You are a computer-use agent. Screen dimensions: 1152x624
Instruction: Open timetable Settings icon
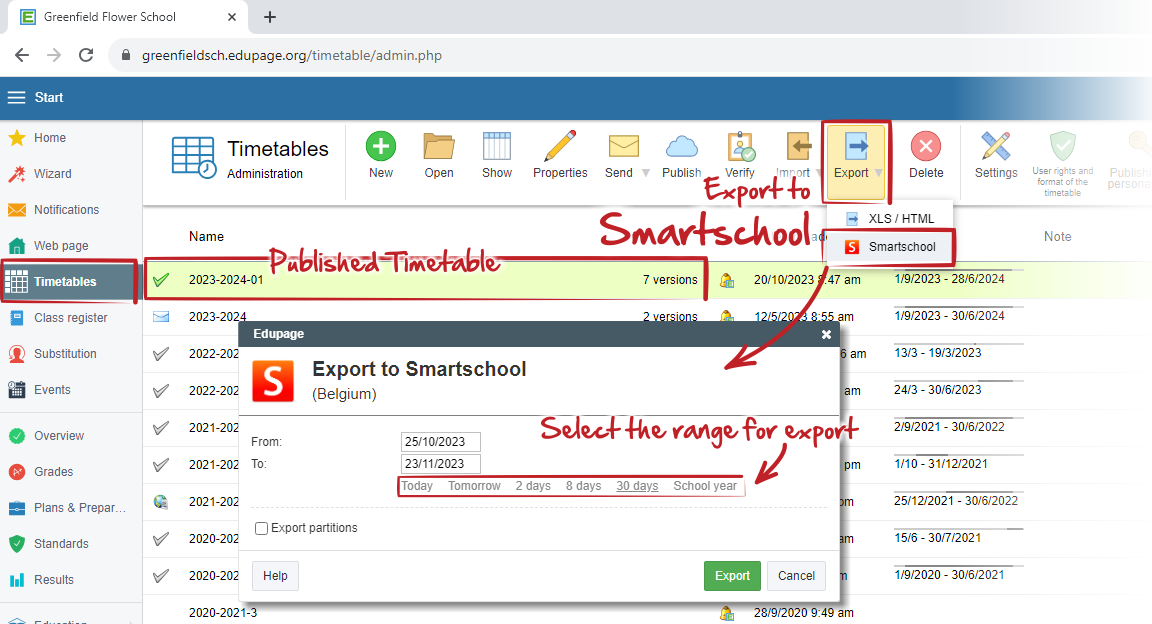(x=996, y=146)
